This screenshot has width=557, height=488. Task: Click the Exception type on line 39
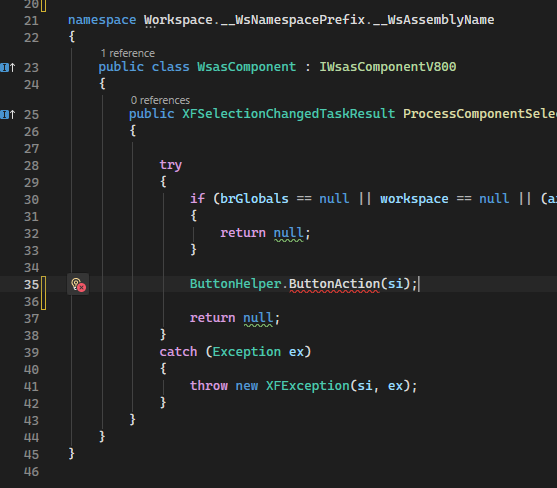click(247, 352)
